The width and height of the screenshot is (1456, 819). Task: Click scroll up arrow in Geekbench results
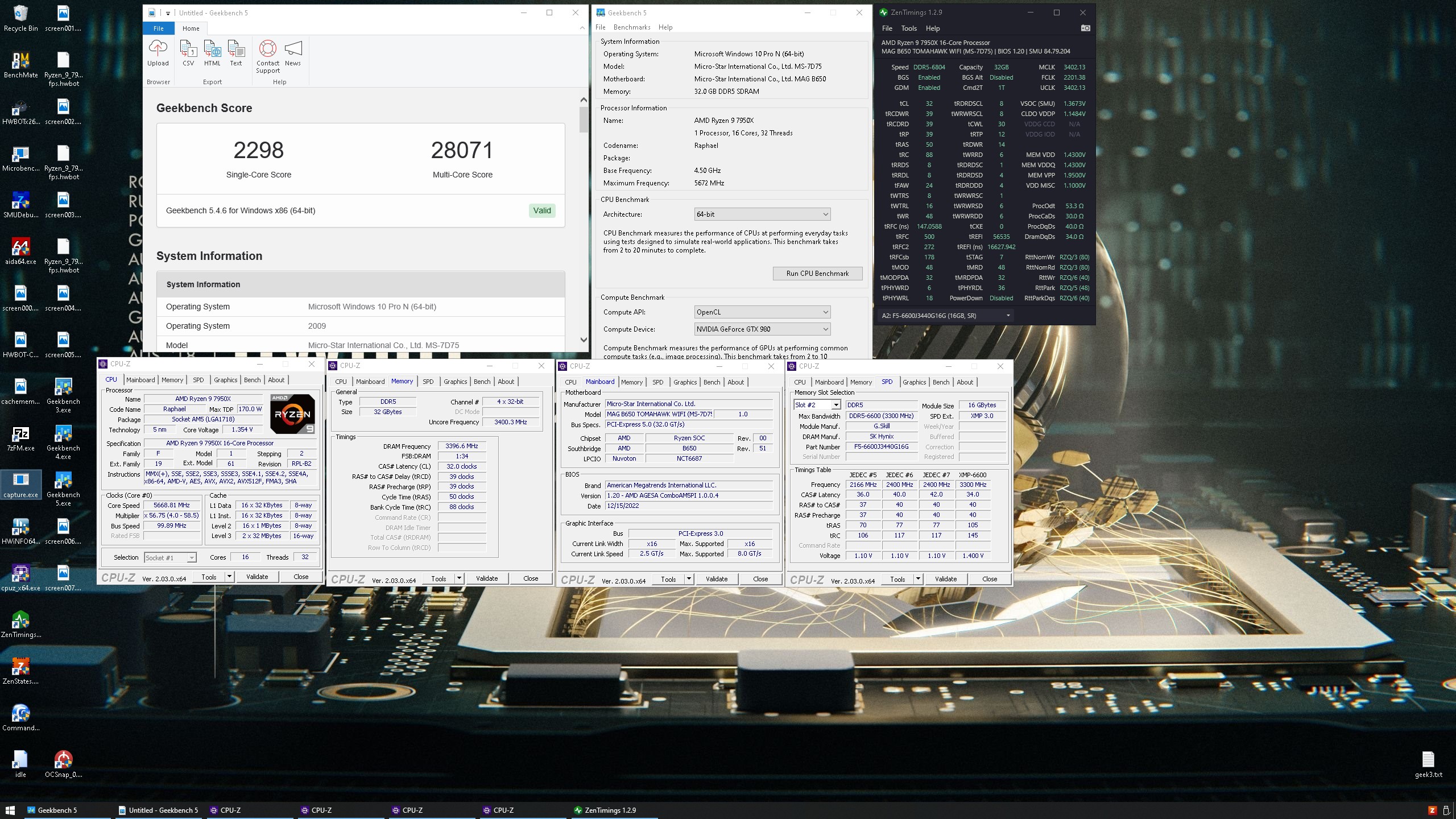pyautogui.click(x=583, y=100)
